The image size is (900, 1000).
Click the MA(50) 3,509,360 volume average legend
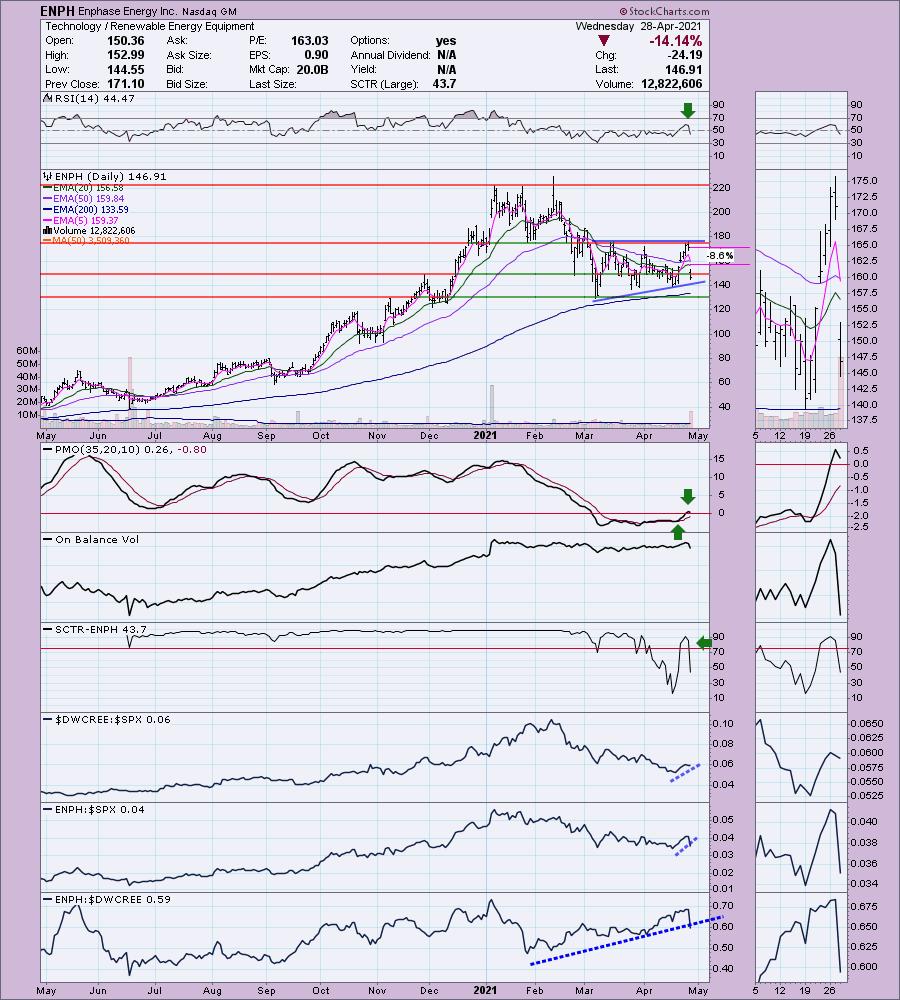pos(91,241)
